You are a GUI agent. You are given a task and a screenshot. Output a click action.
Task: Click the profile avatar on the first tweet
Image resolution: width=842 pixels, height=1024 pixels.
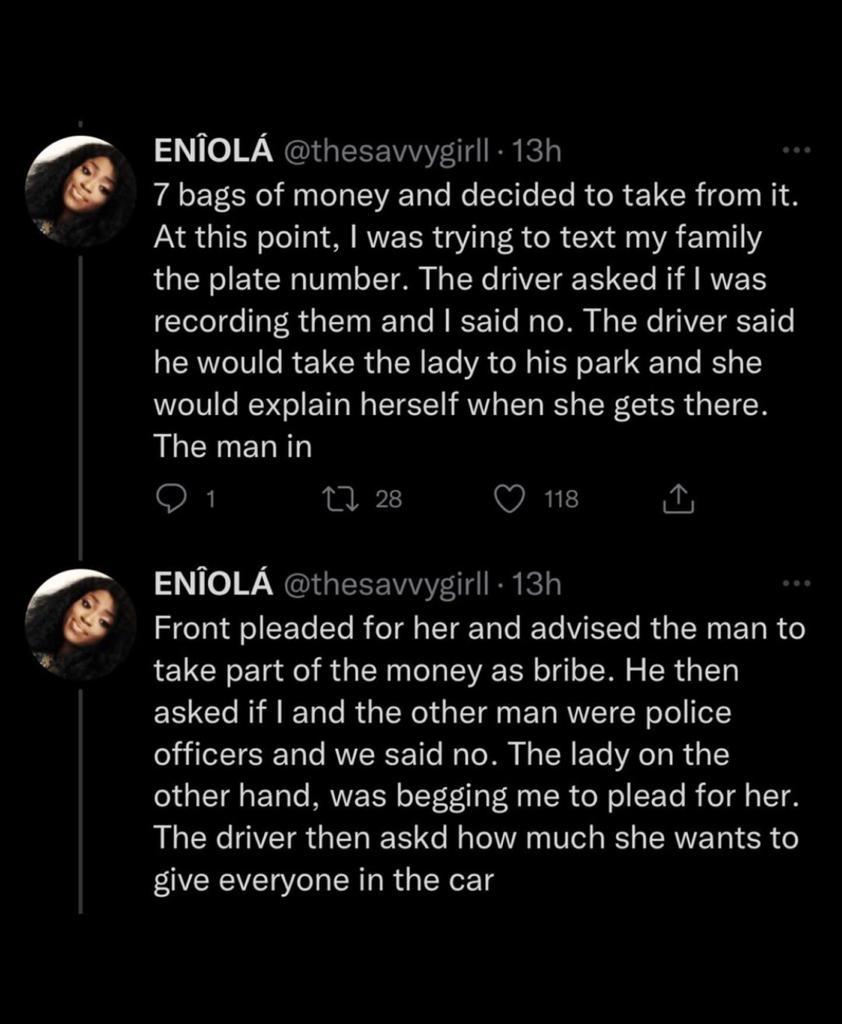click(79, 191)
